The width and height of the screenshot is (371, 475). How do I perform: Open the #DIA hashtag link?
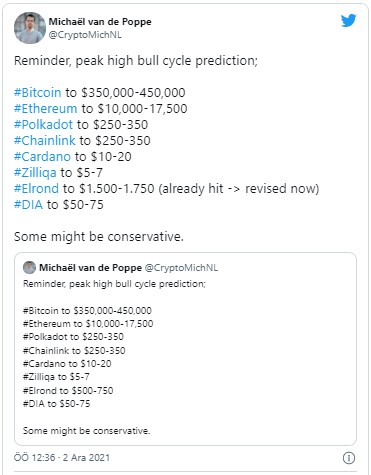[28, 204]
